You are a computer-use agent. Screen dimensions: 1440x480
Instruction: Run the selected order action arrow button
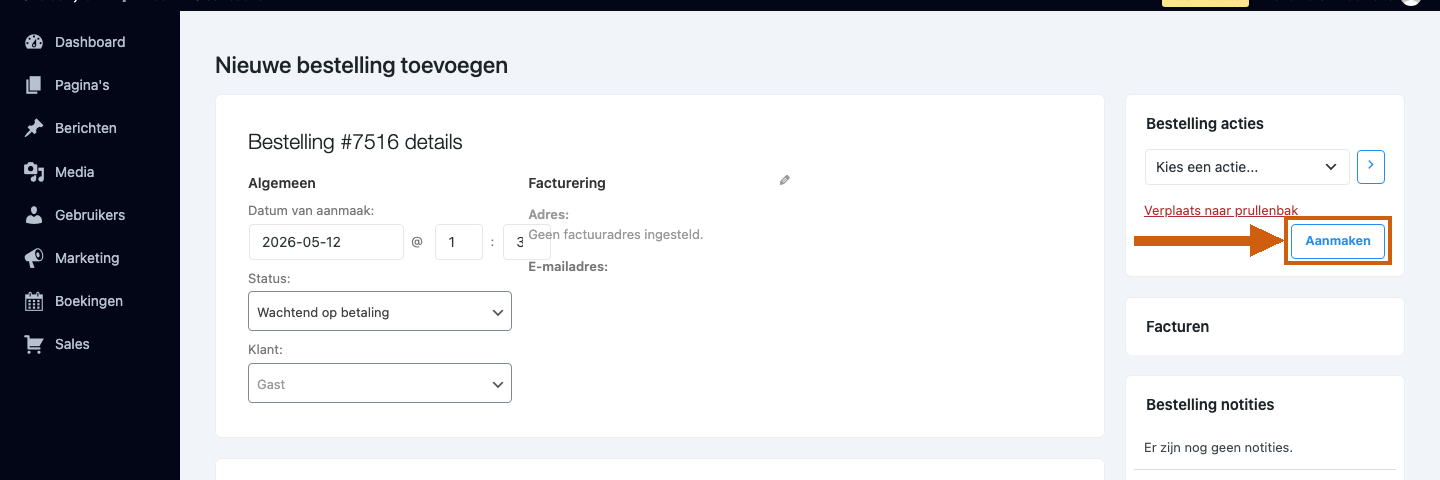tap(1371, 167)
